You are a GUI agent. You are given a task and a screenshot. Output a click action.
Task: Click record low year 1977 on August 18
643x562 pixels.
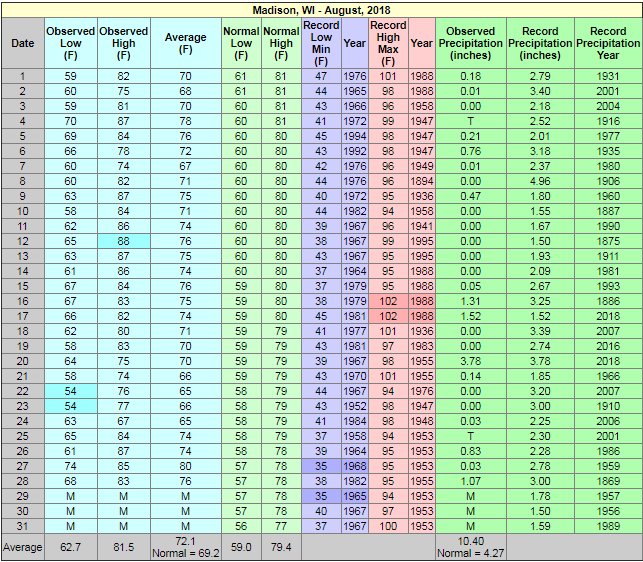click(x=355, y=331)
